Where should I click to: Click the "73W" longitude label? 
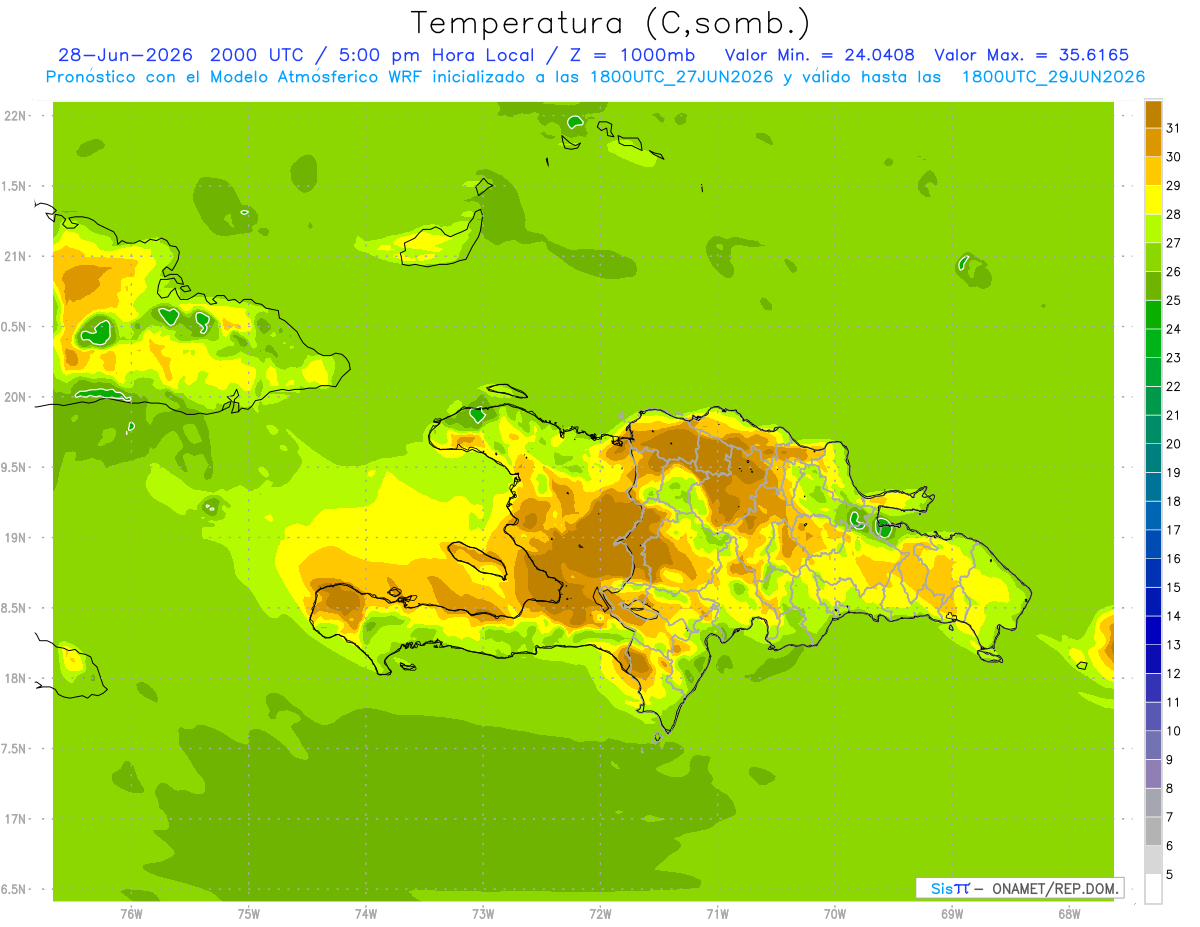click(x=483, y=914)
